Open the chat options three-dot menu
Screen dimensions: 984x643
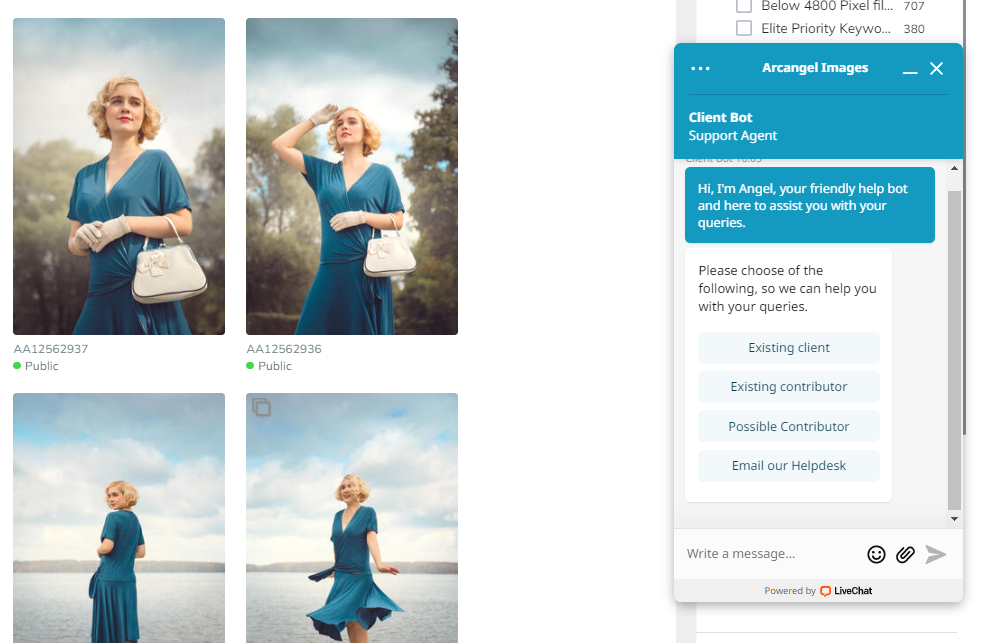click(700, 68)
